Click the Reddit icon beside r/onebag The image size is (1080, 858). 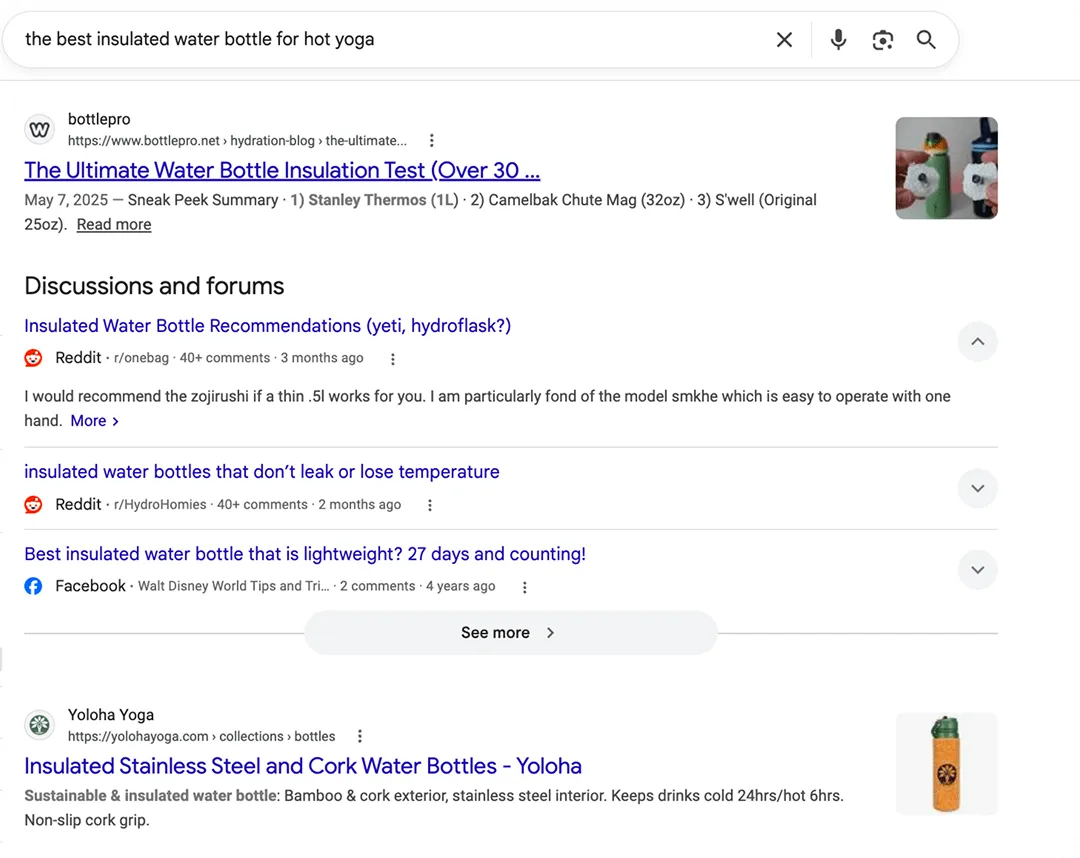(x=33, y=358)
